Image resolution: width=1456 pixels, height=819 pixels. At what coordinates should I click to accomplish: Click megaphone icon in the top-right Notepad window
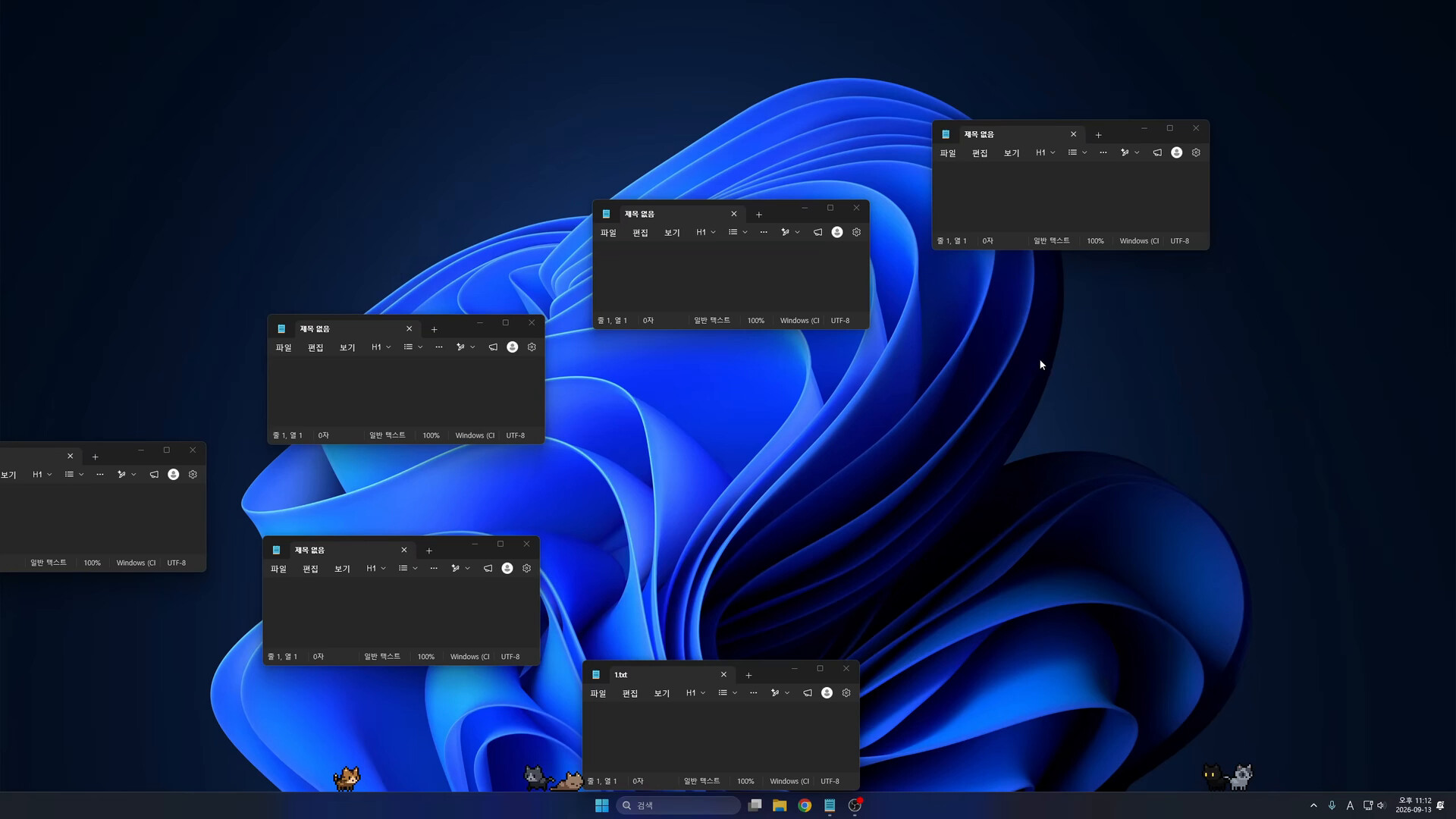click(1157, 153)
